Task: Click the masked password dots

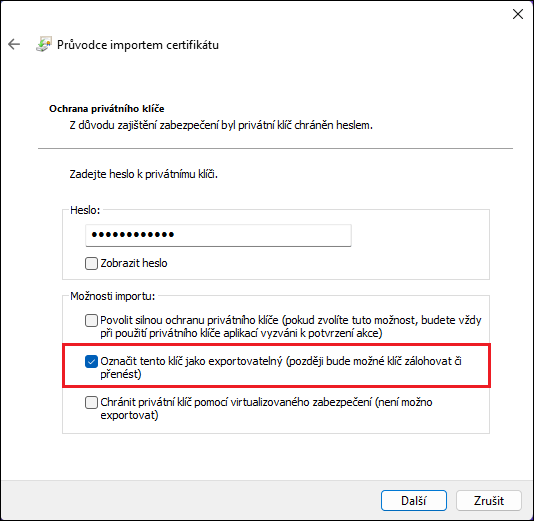Action: click(x=133, y=235)
